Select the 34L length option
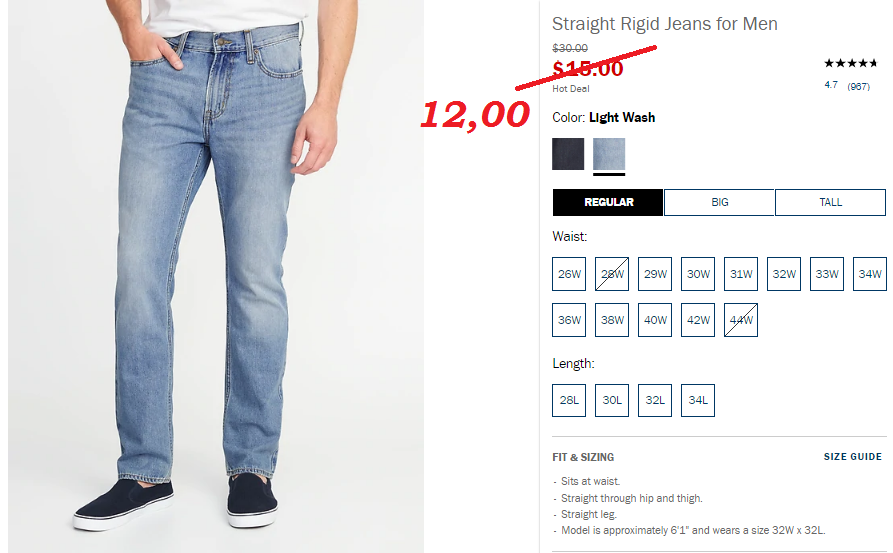 click(698, 400)
